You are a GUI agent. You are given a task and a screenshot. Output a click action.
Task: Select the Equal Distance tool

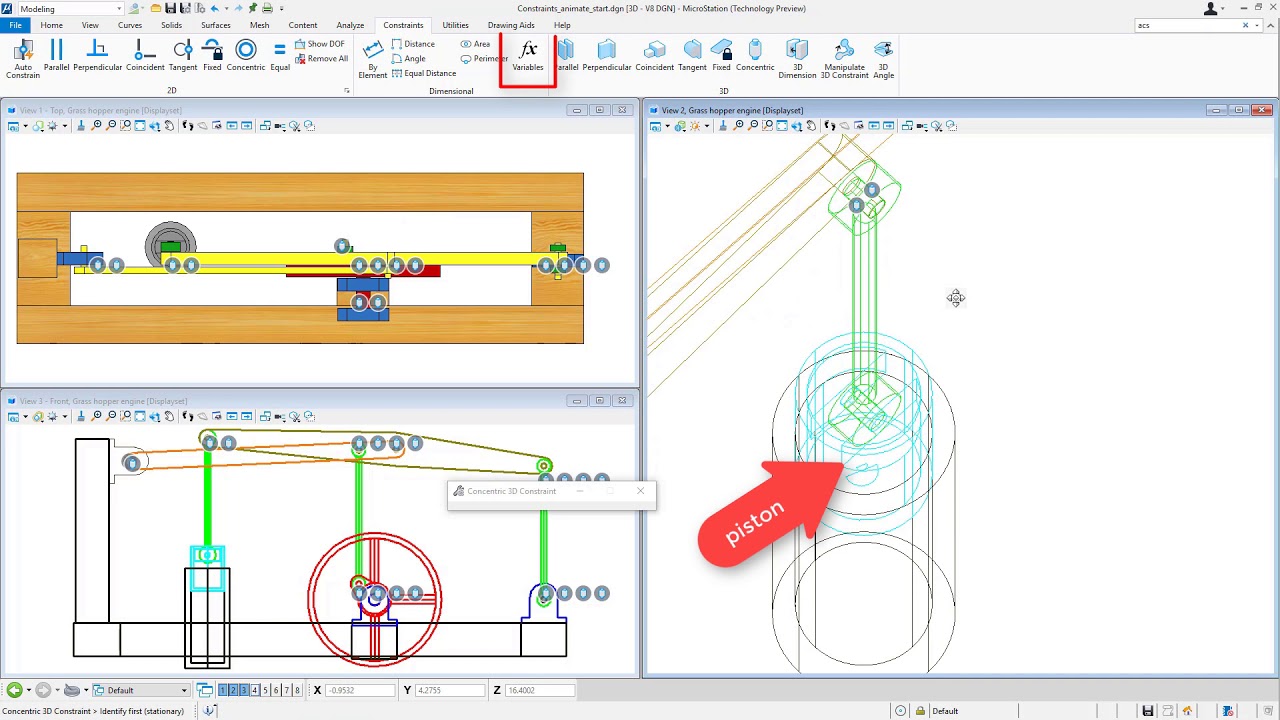tap(424, 73)
